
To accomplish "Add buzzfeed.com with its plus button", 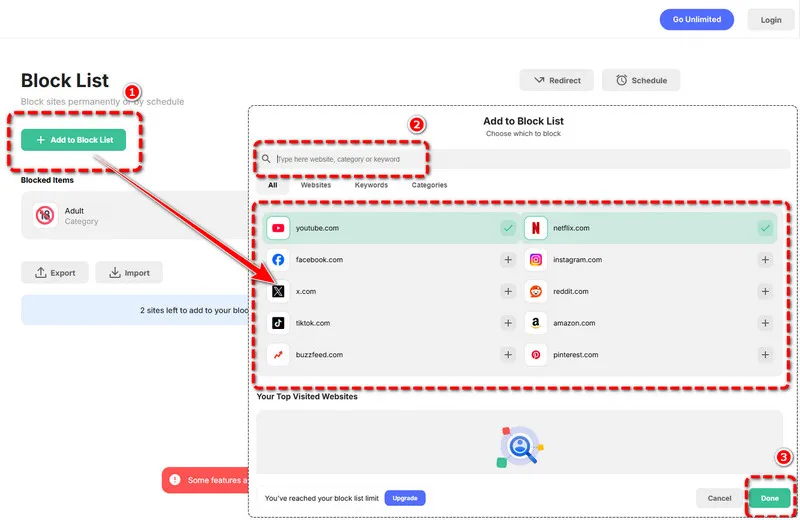I will [508, 355].
